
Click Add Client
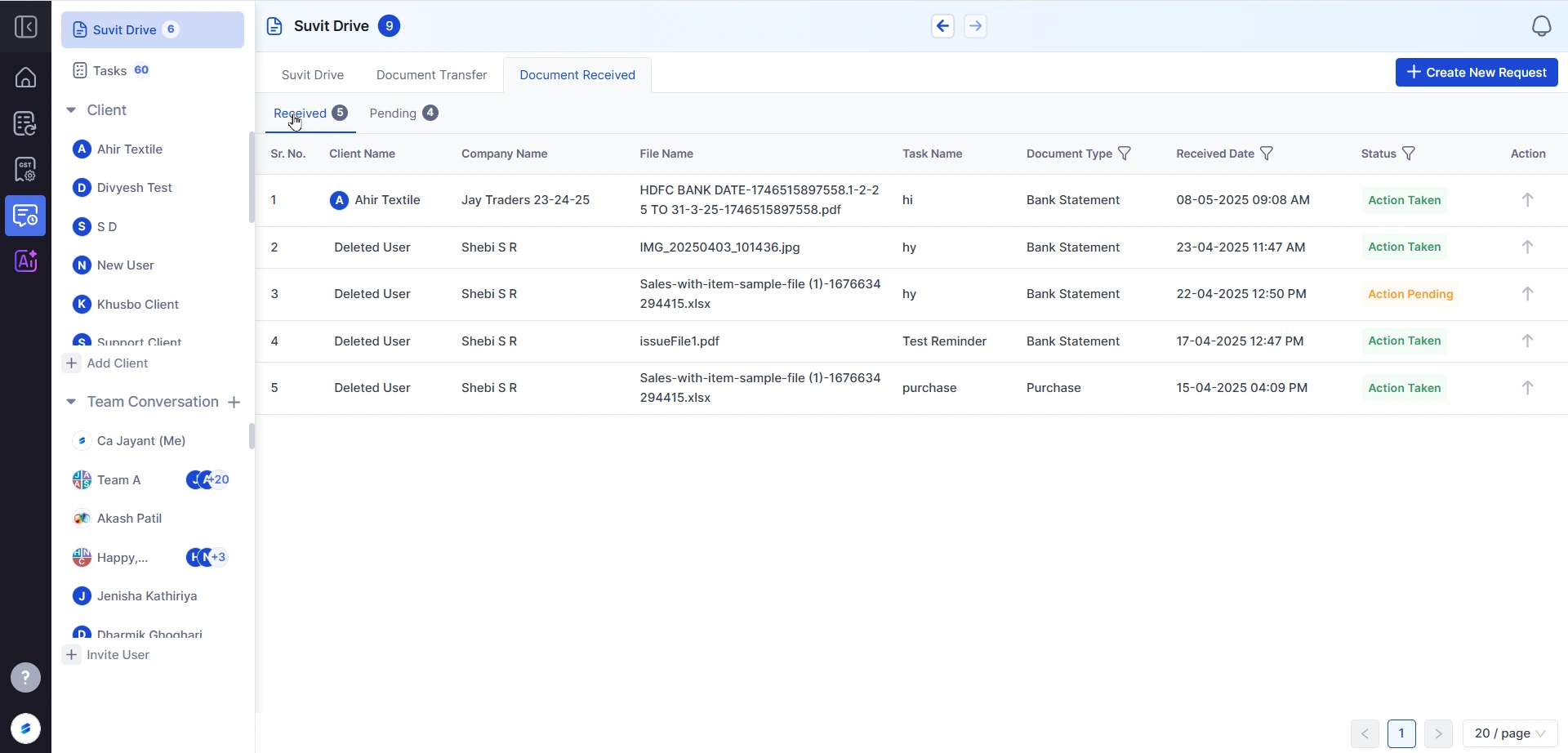pos(107,363)
